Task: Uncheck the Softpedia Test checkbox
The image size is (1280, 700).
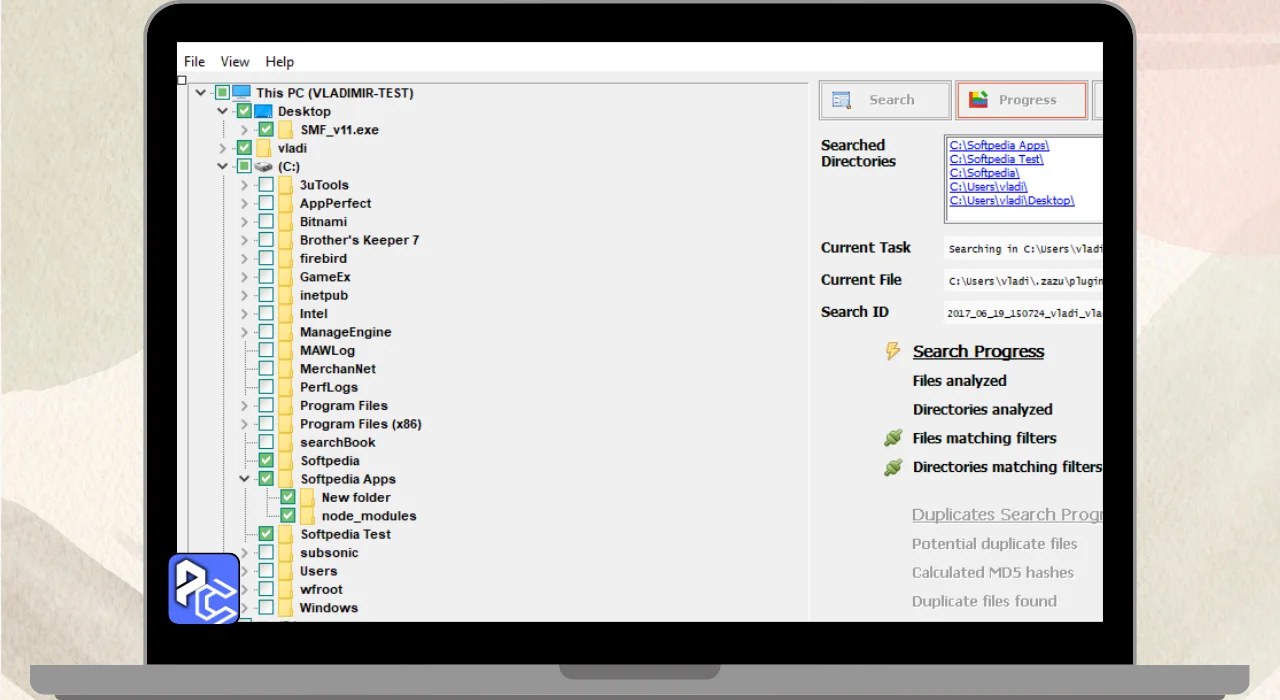Action: click(266, 534)
